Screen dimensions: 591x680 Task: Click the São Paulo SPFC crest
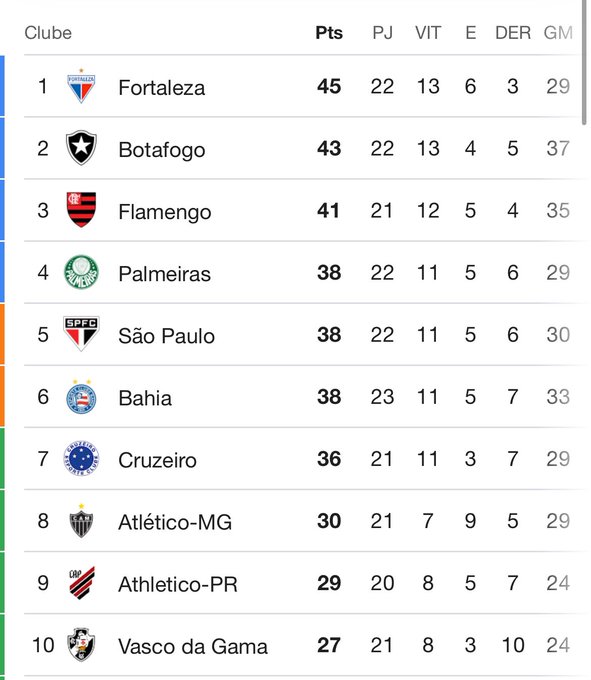(x=81, y=333)
